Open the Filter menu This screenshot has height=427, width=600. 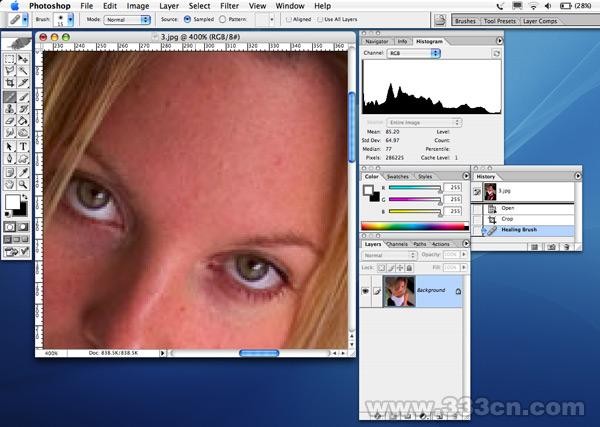coord(229,5)
